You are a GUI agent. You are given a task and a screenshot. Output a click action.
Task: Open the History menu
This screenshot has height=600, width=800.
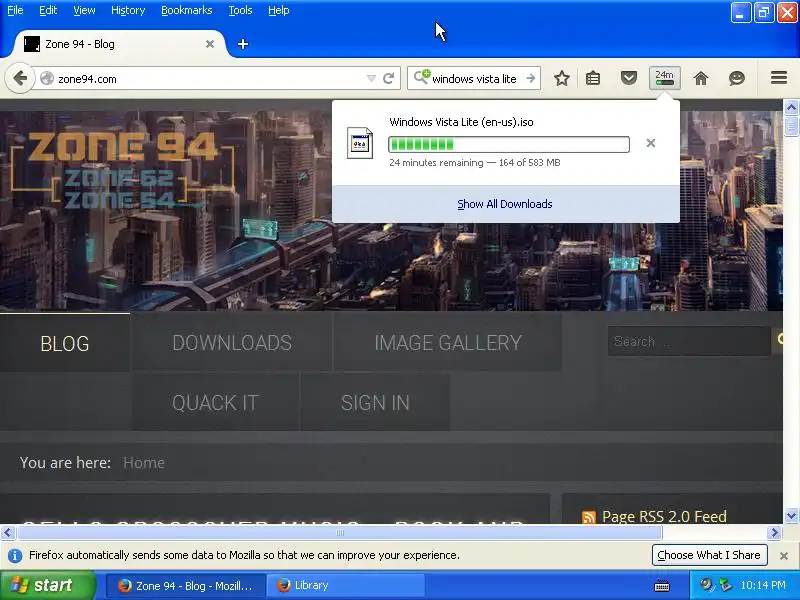pyautogui.click(x=128, y=10)
